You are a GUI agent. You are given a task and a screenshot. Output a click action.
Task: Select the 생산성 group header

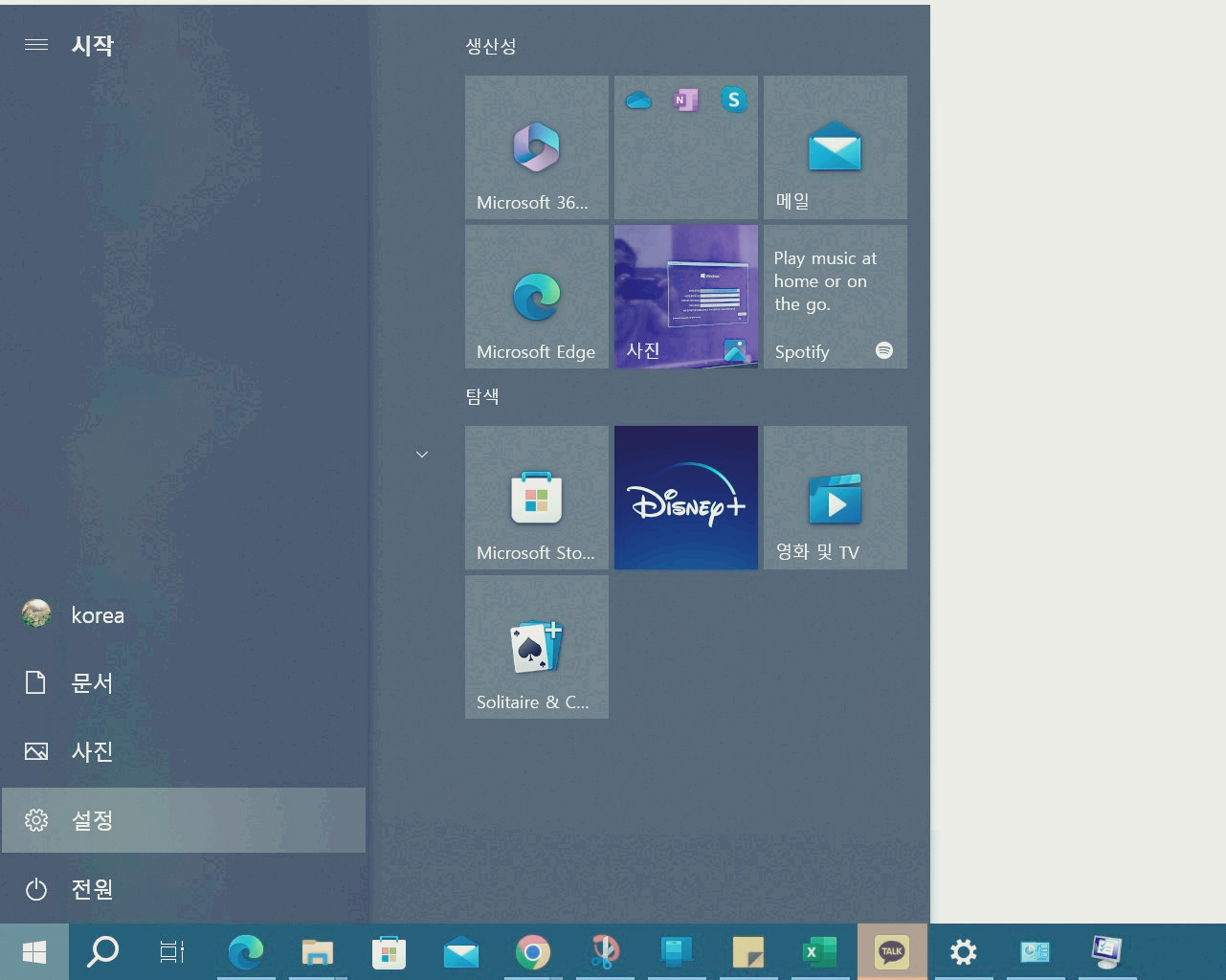[491, 46]
